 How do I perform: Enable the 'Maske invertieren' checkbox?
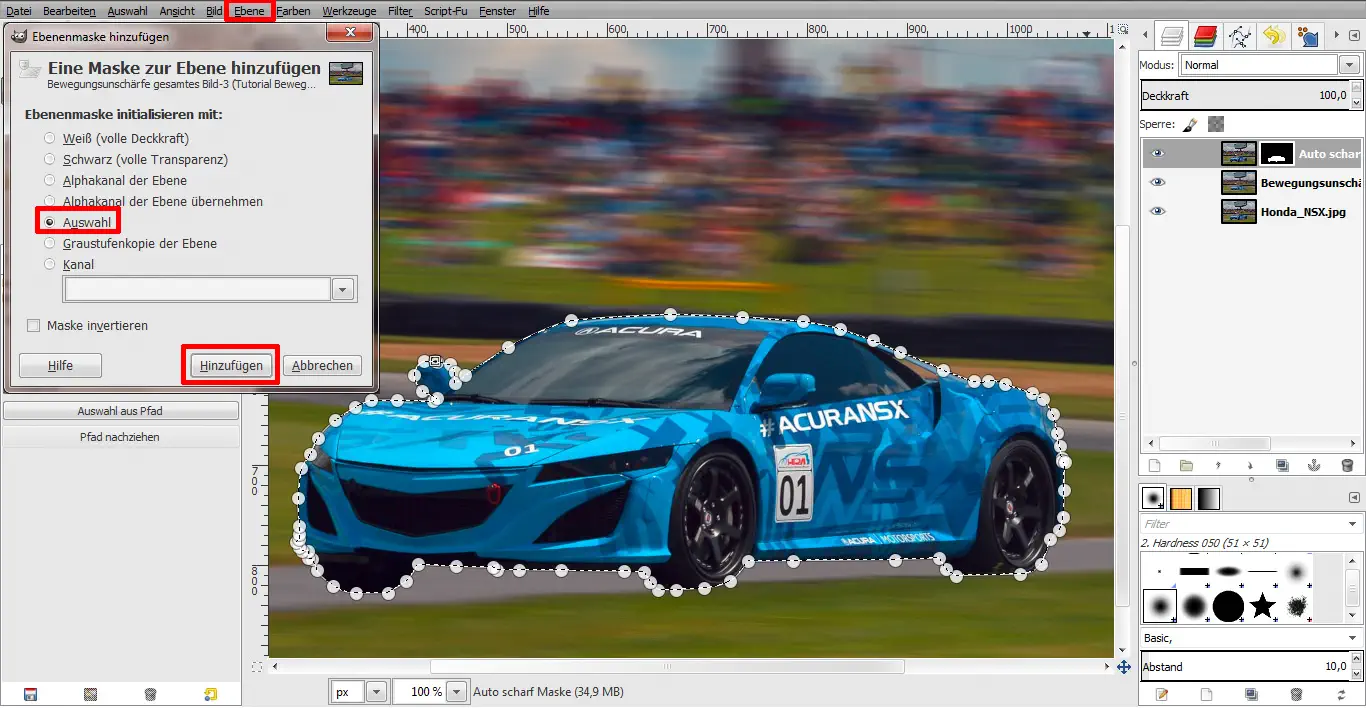pyautogui.click(x=34, y=326)
